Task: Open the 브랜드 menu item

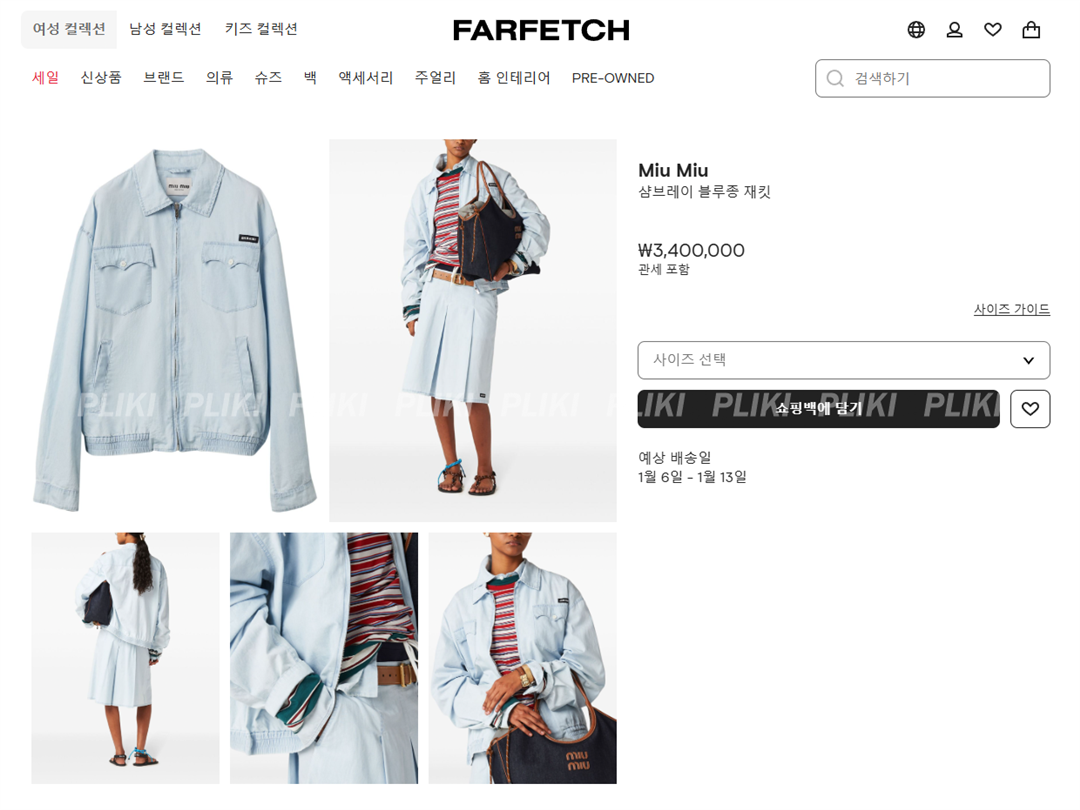Action: click(x=163, y=78)
